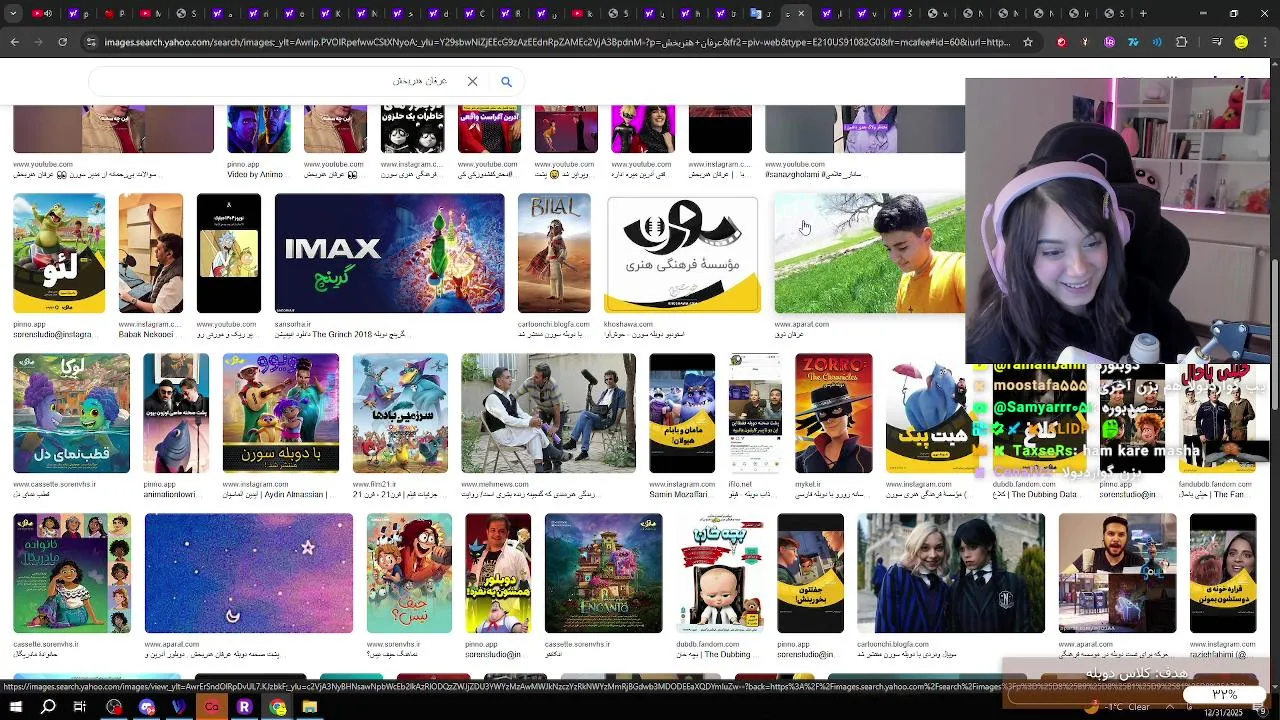Open the two men sitting outdoors photo
1280x720 pixels.
tap(548, 413)
